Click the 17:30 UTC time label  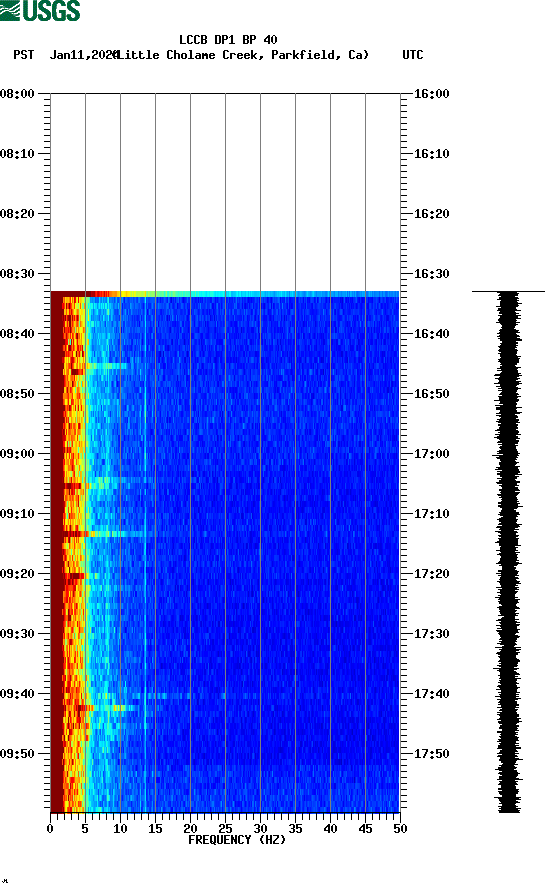(431, 634)
